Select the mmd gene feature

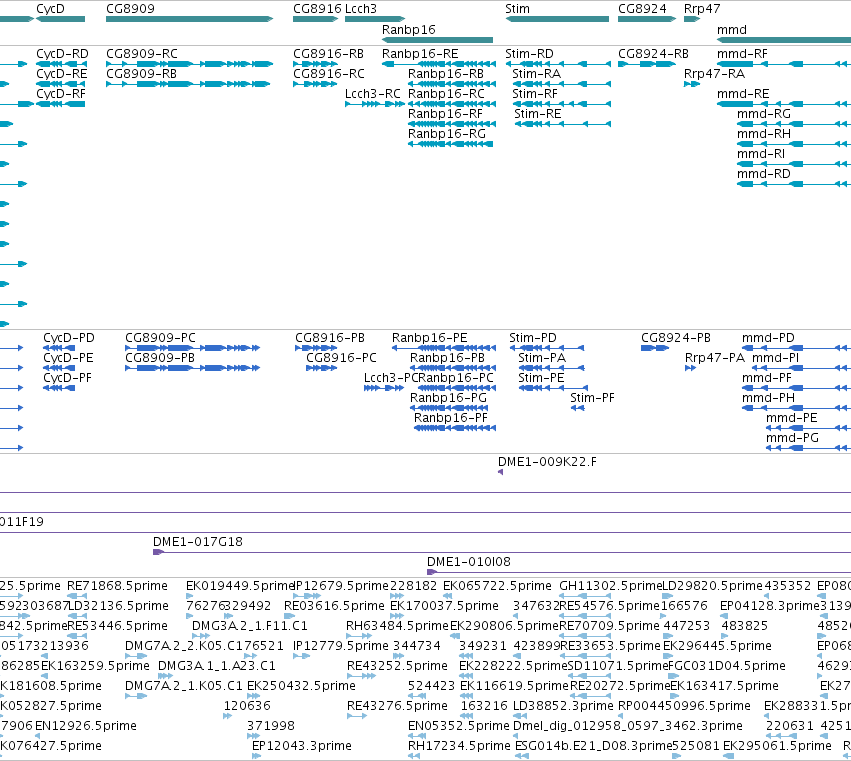point(784,40)
